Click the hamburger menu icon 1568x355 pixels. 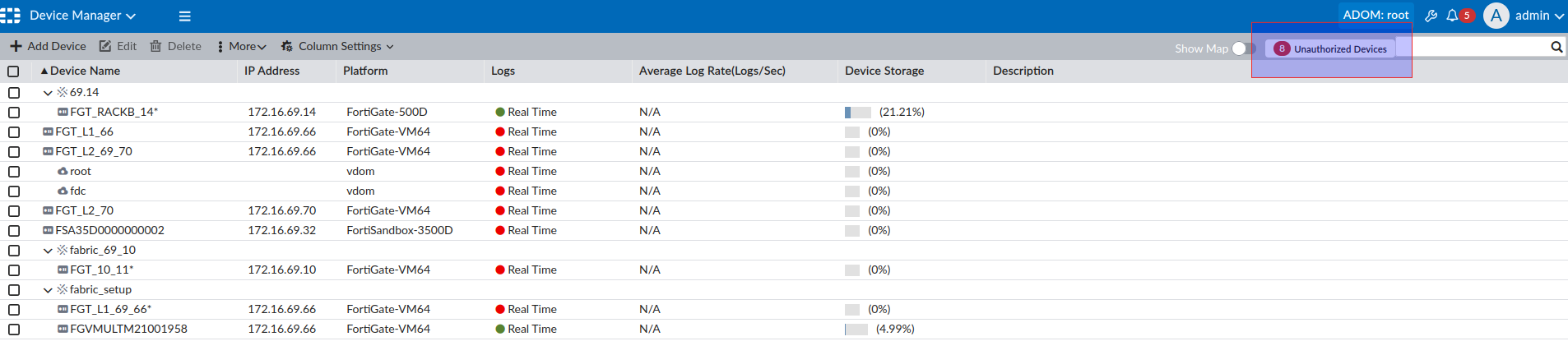click(x=184, y=16)
